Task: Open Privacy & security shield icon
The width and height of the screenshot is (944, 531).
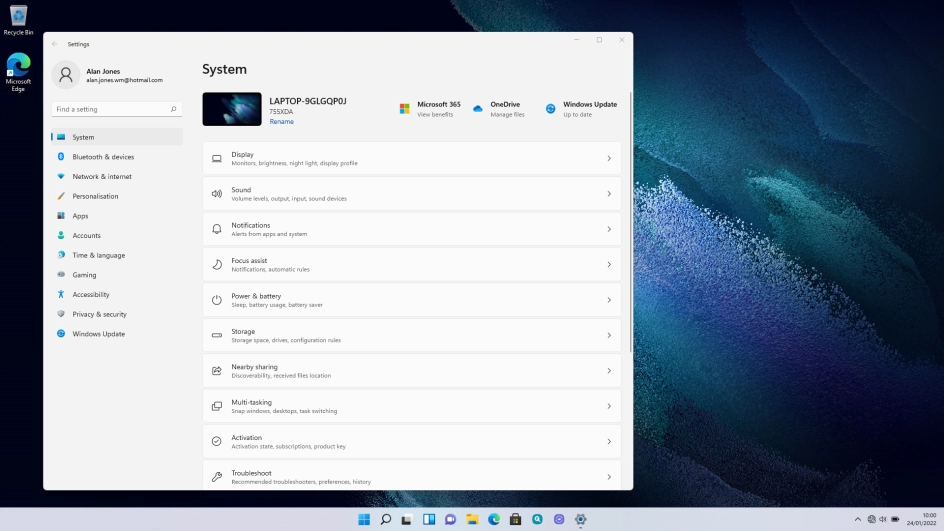Action: tap(61, 314)
